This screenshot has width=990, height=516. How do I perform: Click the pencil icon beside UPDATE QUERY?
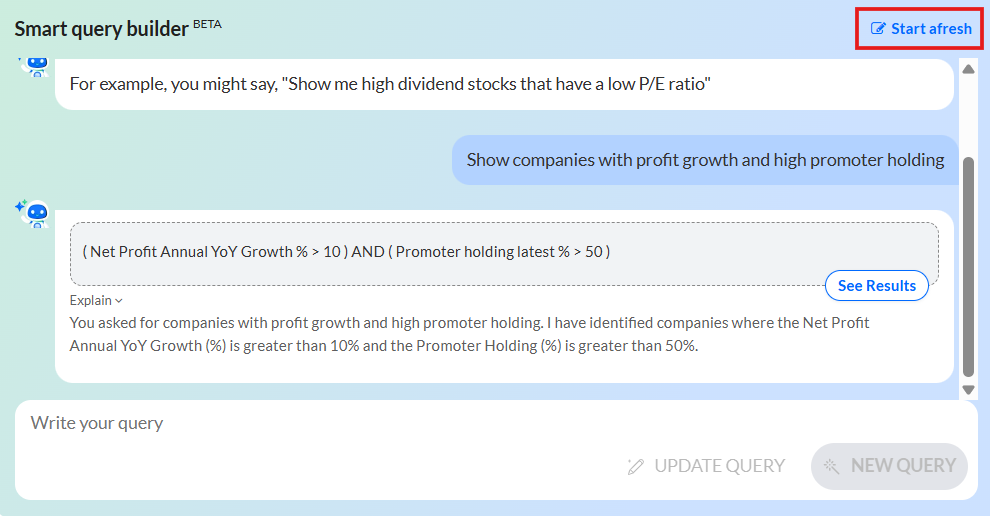coord(635,466)
